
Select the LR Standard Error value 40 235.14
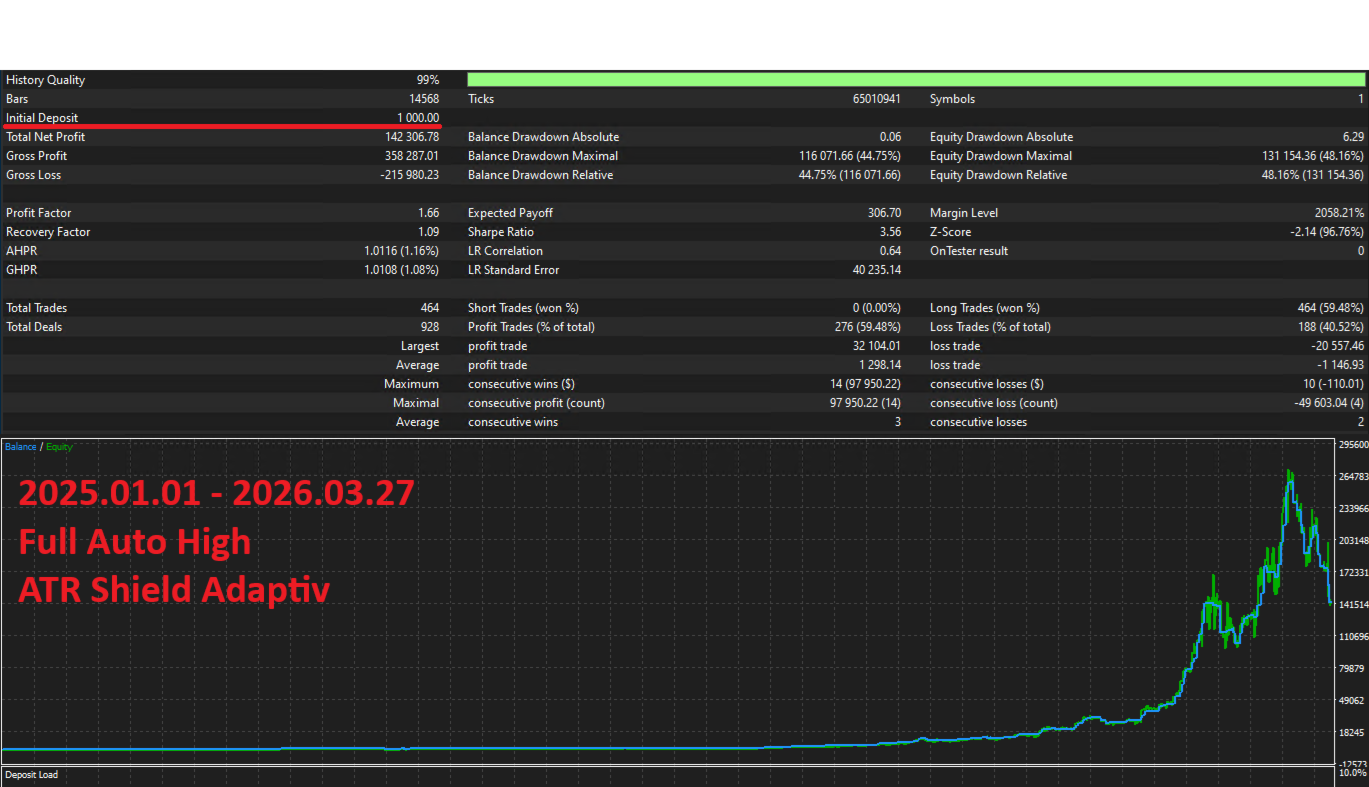877,270
